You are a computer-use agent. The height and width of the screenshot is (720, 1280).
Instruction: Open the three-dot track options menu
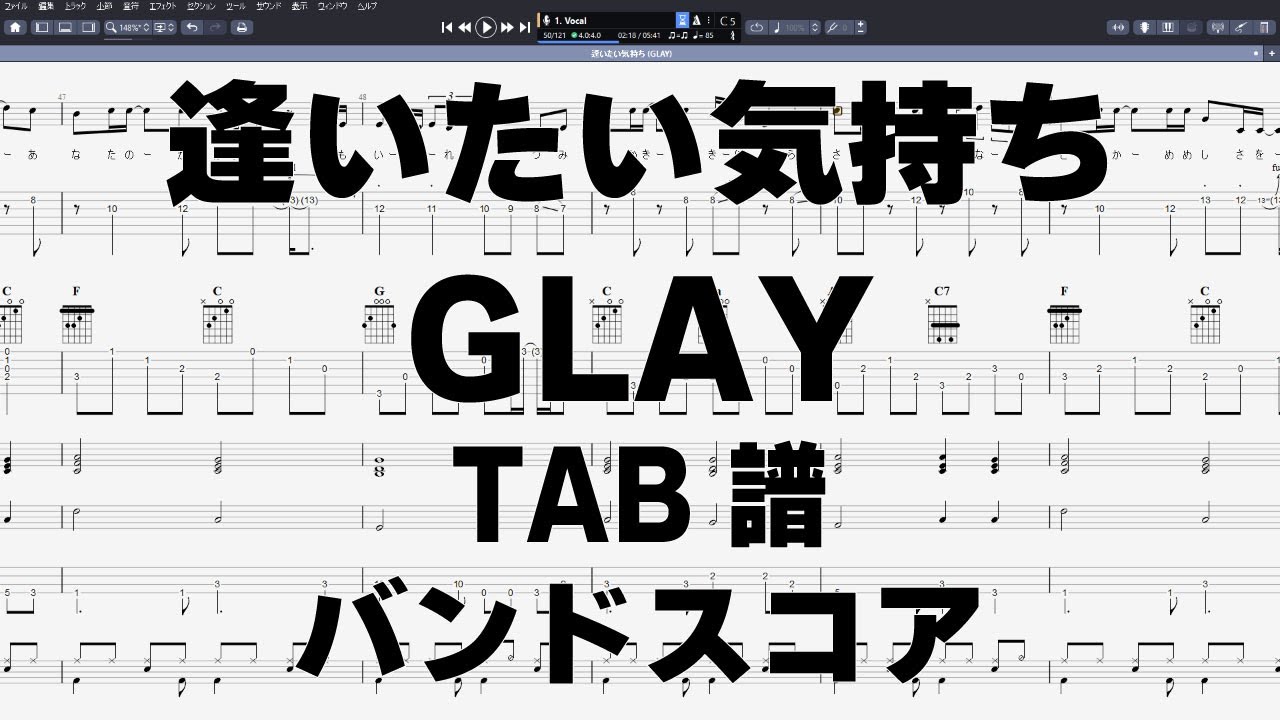pos(709,20)
